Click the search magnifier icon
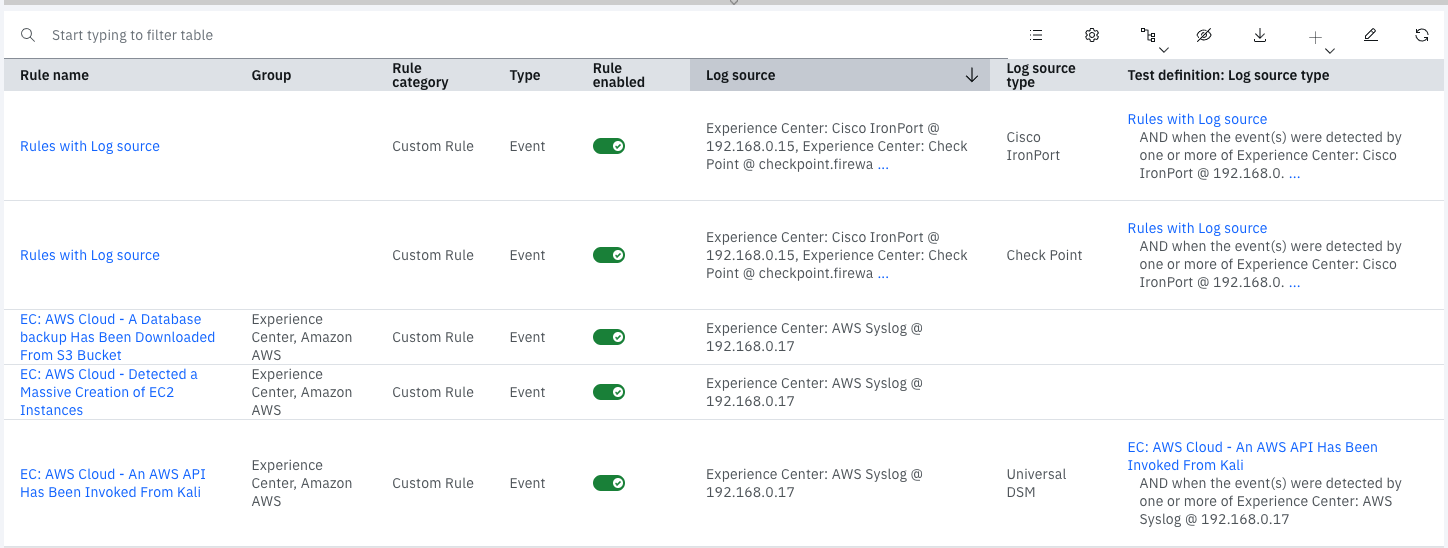 (x=28, y=35)
